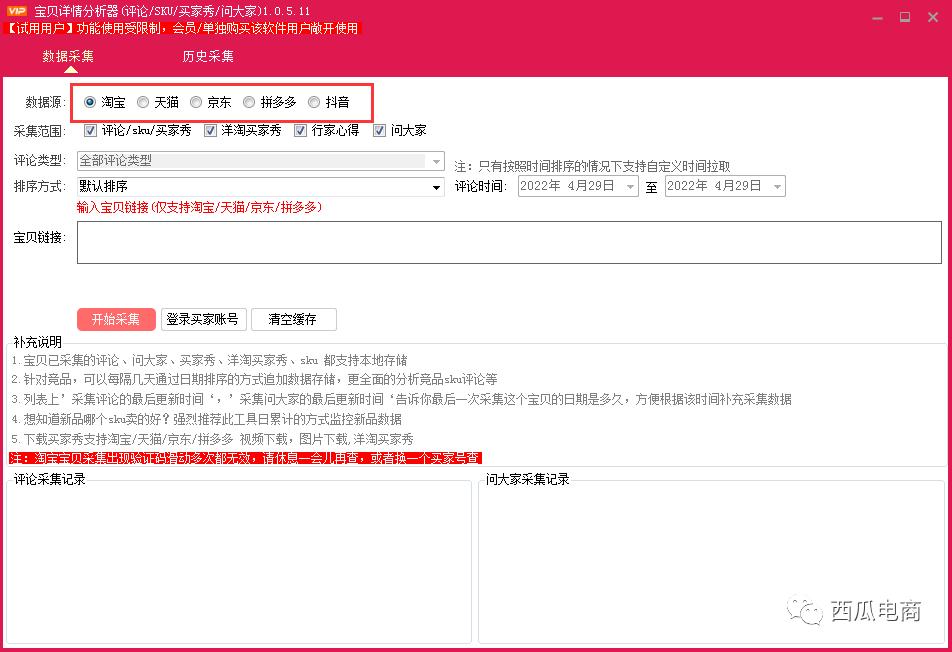Open the end date picker after 至
This screenshot has width=952, height=652.
point(777,185)
